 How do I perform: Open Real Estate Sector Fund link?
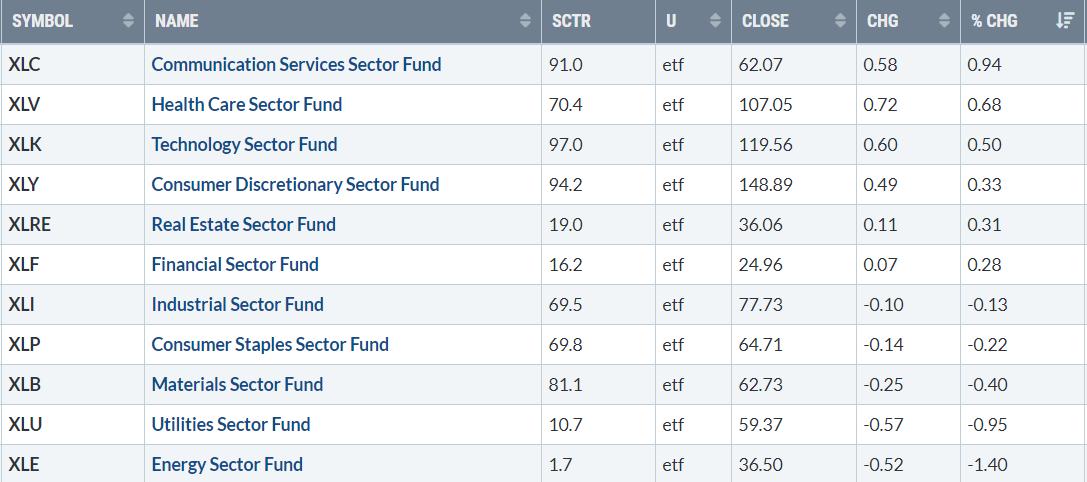click(243, 225)
